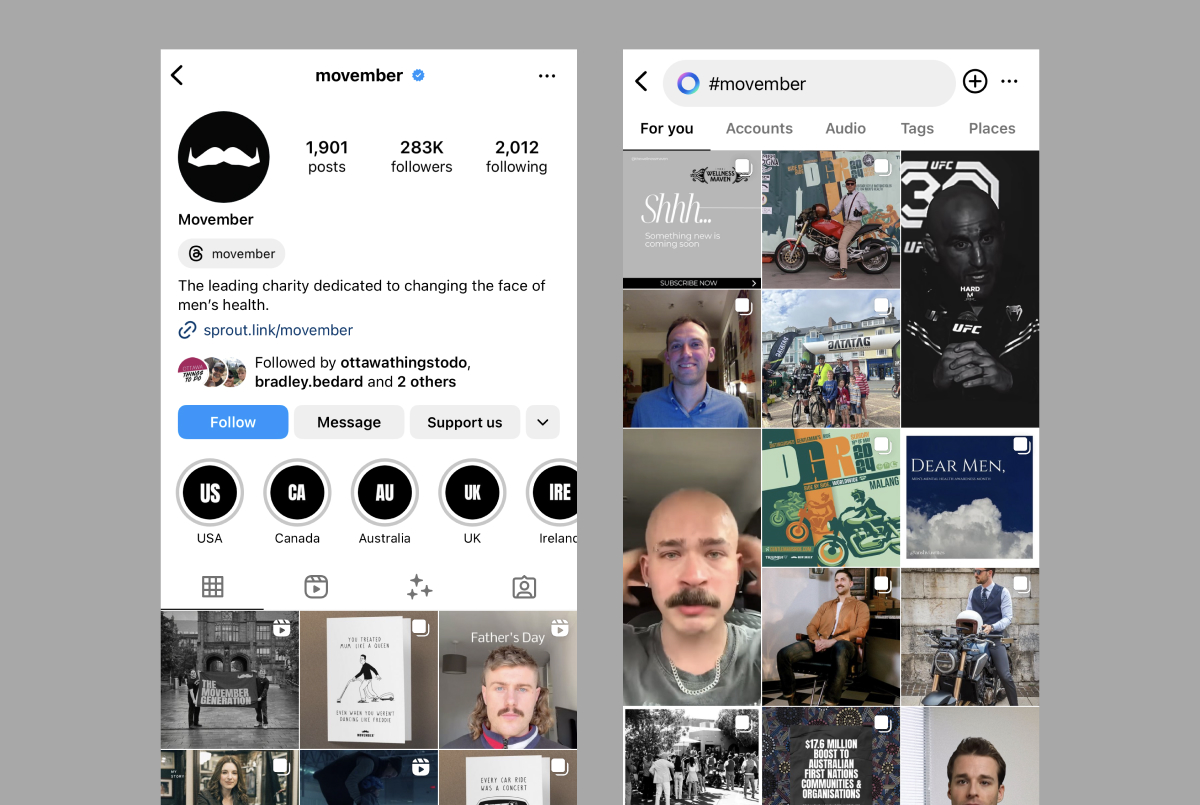Image resolution: width=1200 pixels, height=805 pixels.
Task: Open the Father's Day reel thumbnail
Action: [x=508, y=680]
